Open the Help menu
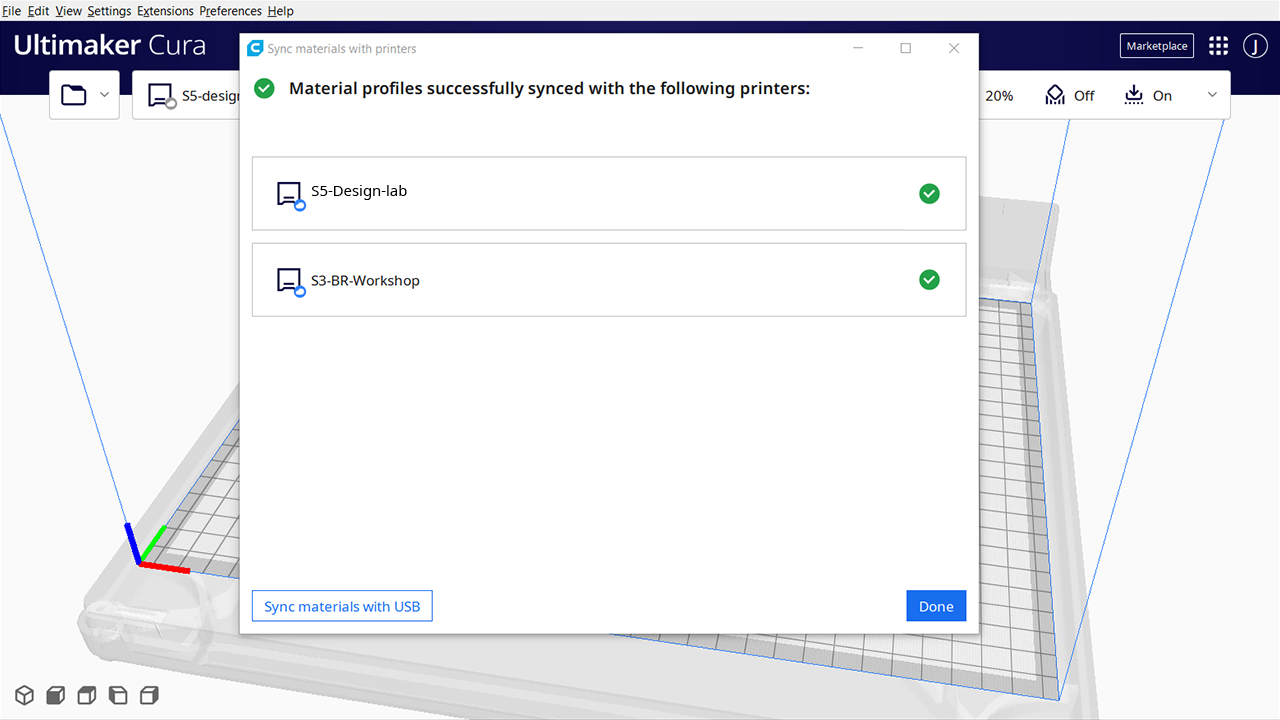Image resolution: width=1280 pixels, height=720 pixels. tap(280, 11)
